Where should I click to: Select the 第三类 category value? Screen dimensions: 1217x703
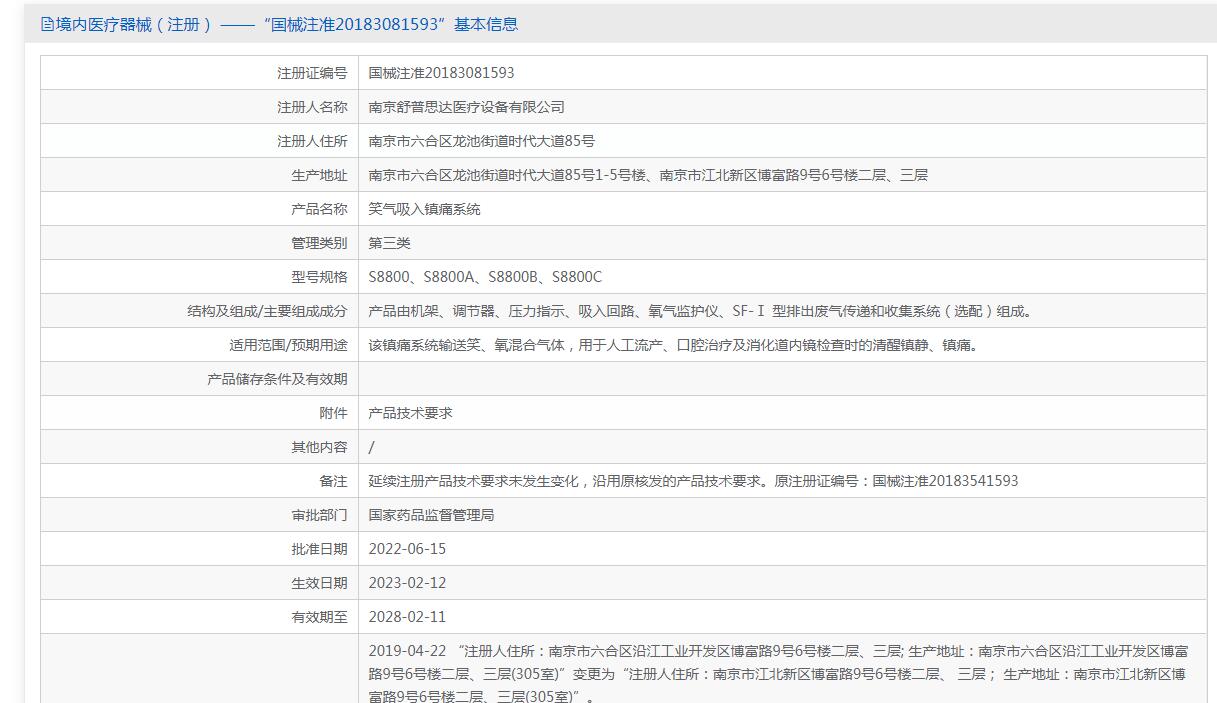tap(389, 243)
